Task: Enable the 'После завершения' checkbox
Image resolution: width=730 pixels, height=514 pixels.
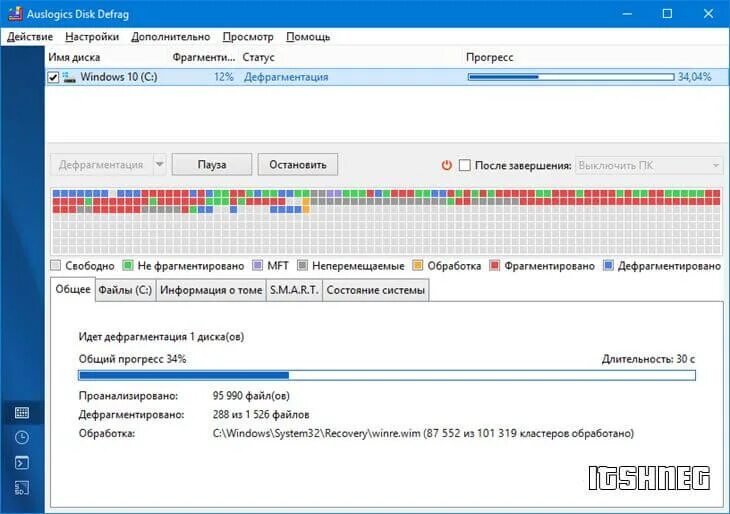Action: (x=465, y=165)
